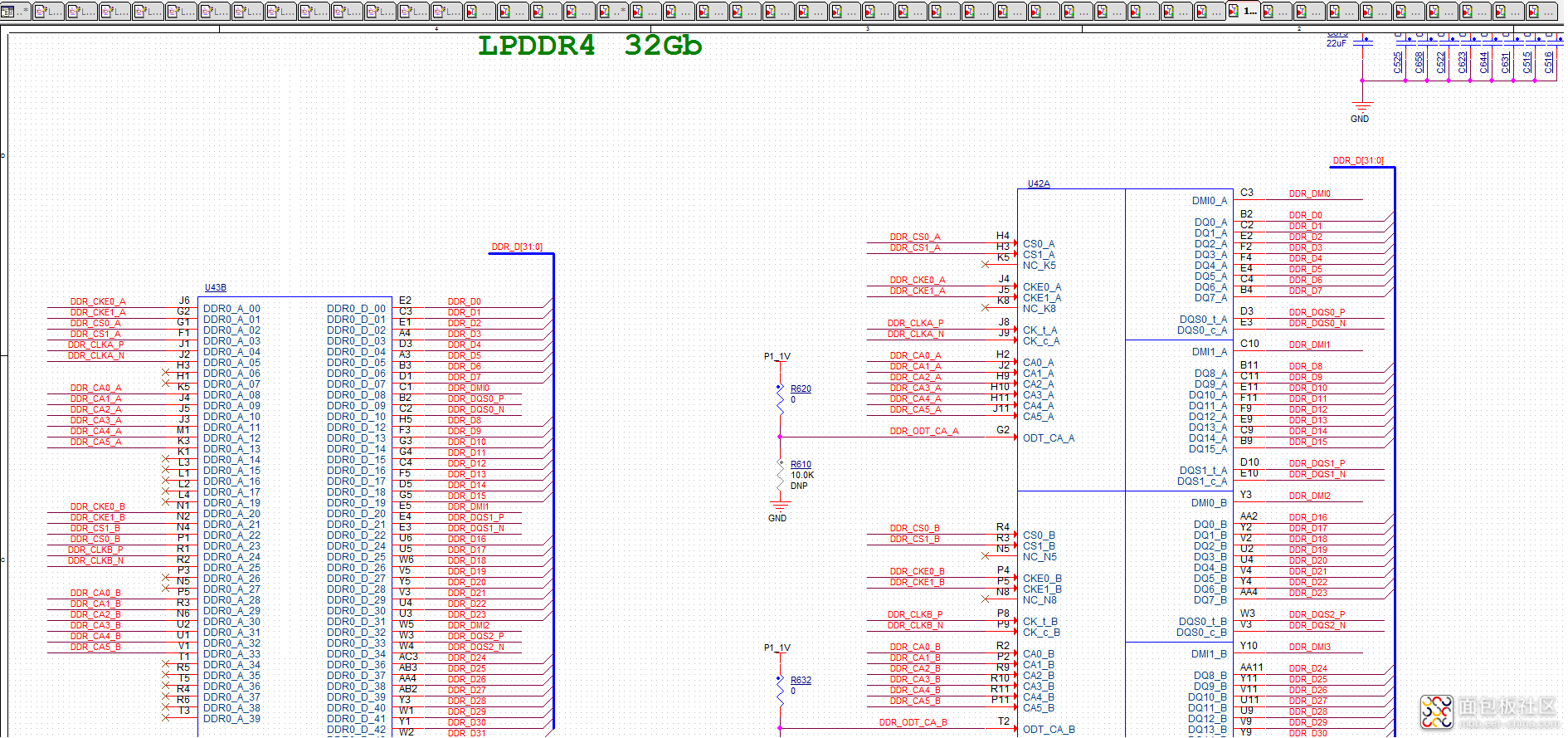
Task: Select the DDR_ODT_CA_A net label
Action: point(924,431)
